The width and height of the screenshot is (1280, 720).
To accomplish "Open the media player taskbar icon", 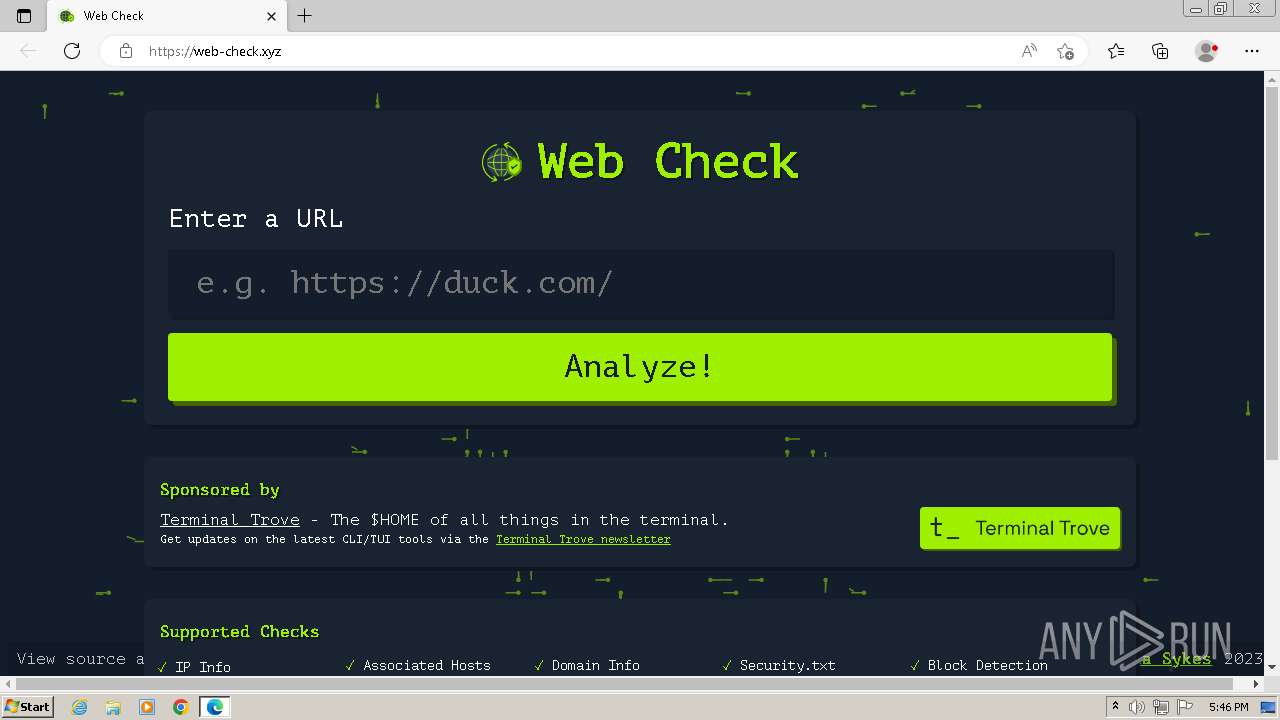I will (147, 707).
